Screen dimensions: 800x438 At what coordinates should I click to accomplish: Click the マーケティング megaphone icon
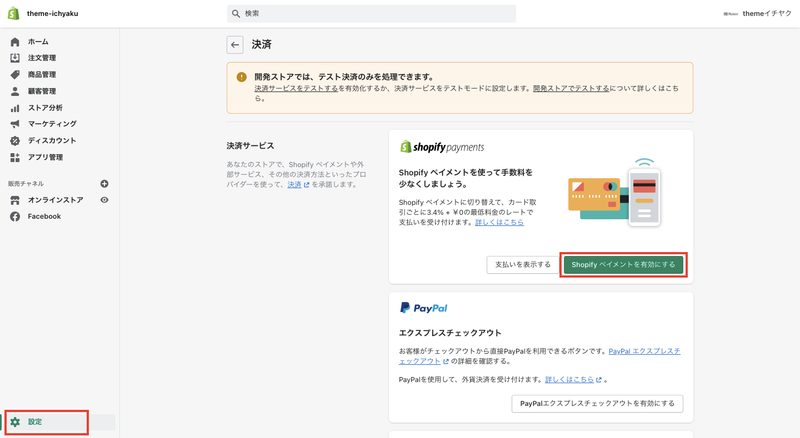(x=15, y=124)
